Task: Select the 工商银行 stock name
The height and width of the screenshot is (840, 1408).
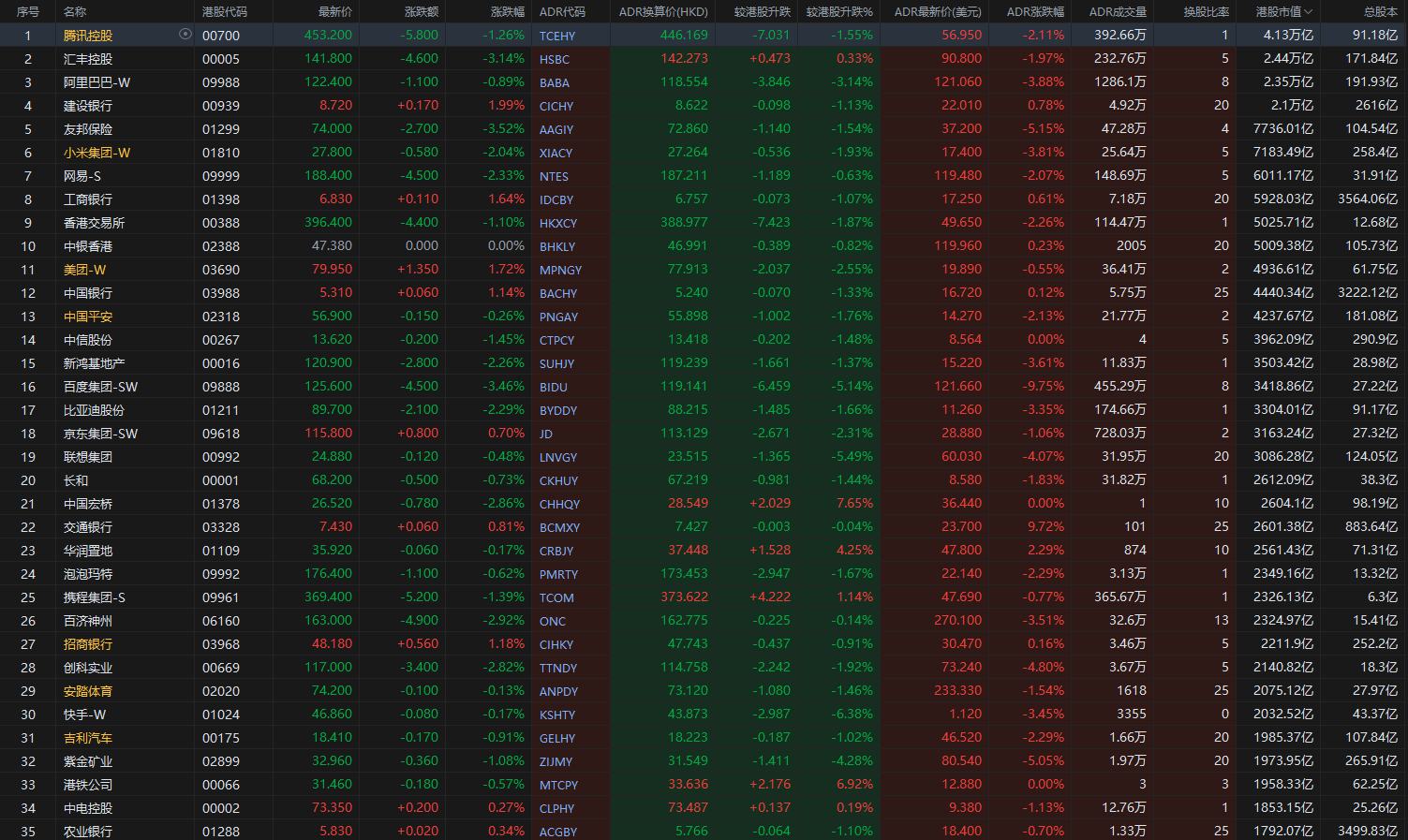Action: [88, 199]
